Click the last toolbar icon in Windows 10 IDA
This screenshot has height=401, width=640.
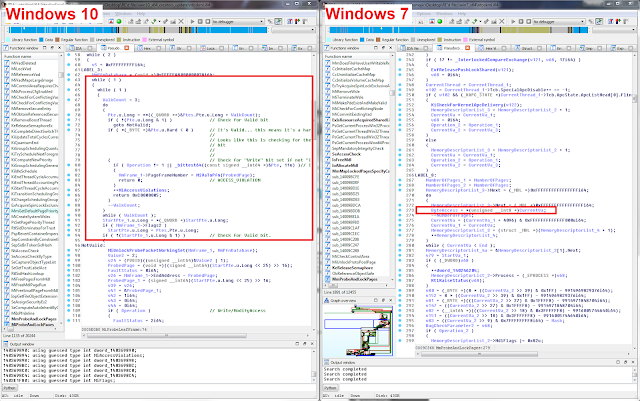click(x=305, y=21)
